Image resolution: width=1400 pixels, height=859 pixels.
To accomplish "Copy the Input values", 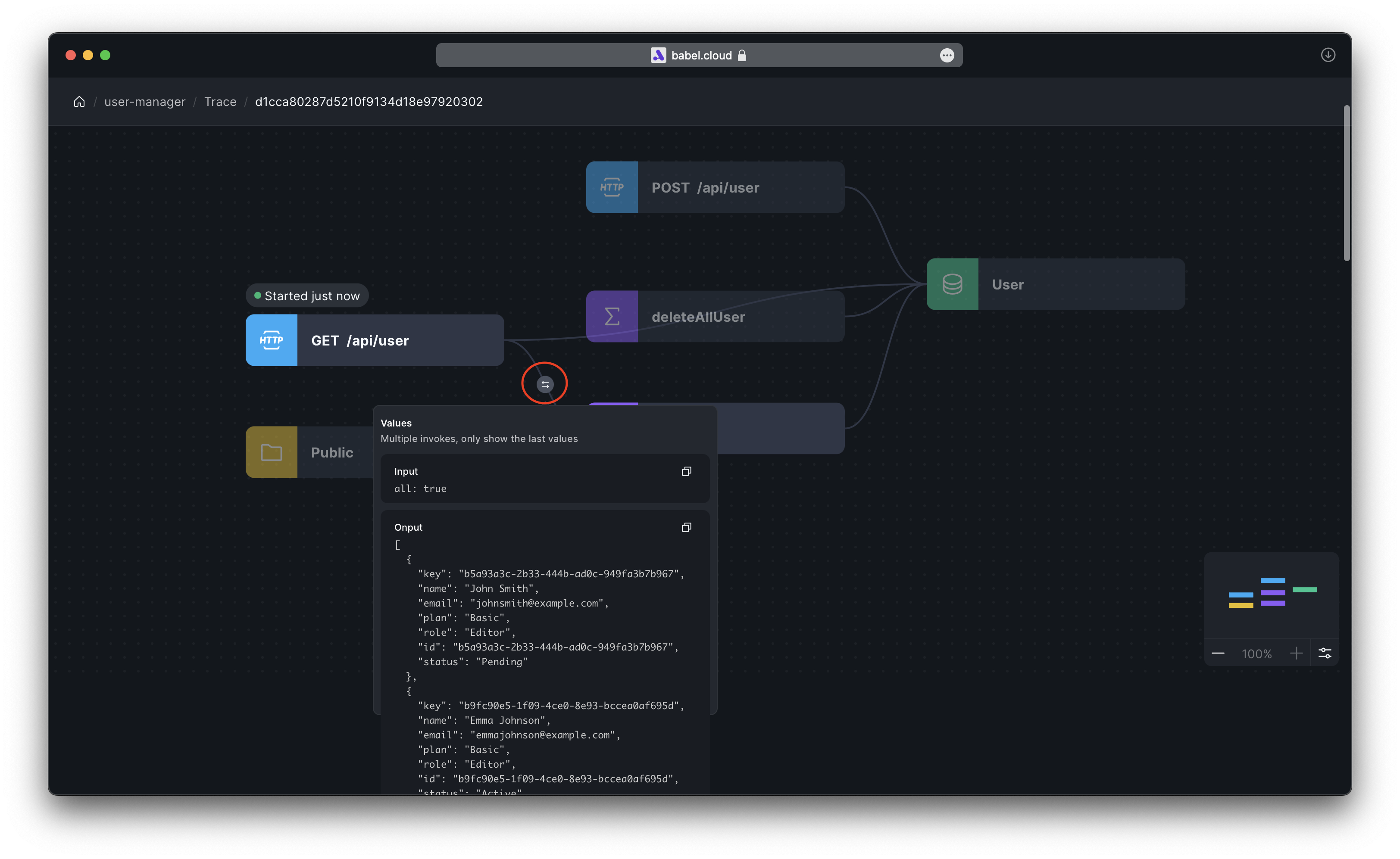I will tap(686, 472).
